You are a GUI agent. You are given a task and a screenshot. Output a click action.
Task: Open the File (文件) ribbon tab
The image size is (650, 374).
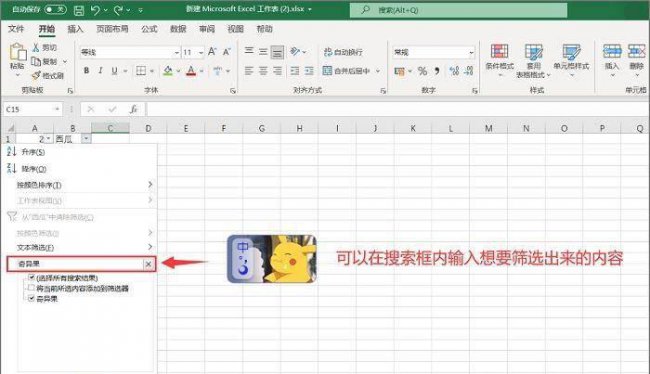coord(16,29)
